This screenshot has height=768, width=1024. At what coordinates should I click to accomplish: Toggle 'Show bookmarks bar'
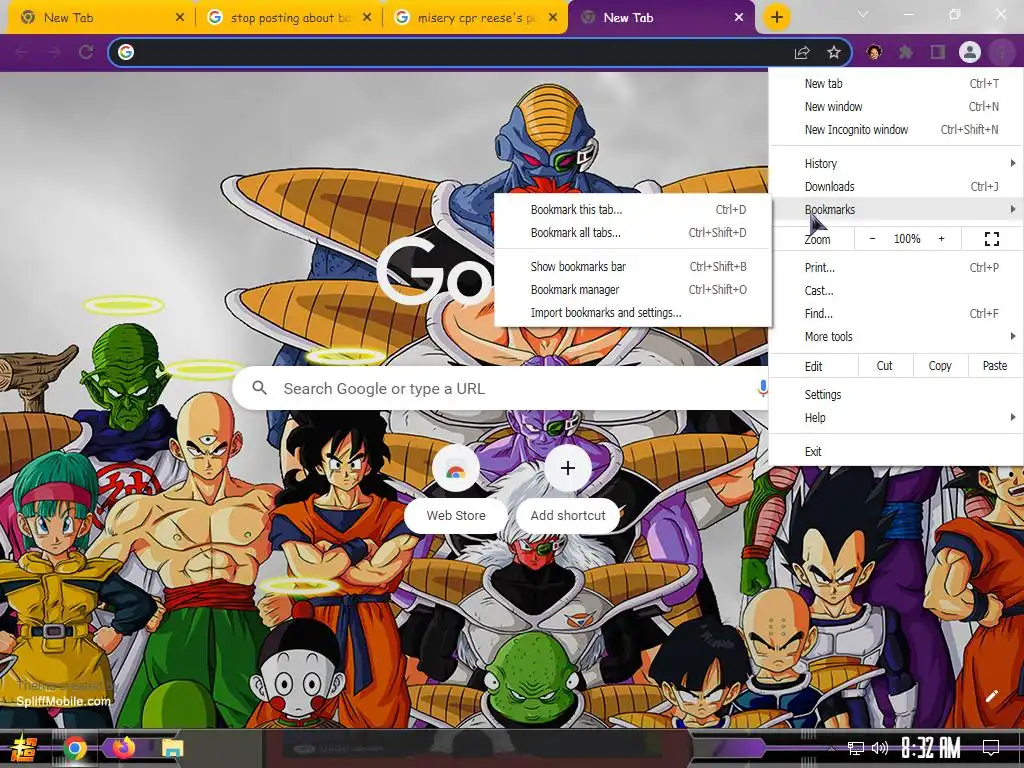[633, 266]
